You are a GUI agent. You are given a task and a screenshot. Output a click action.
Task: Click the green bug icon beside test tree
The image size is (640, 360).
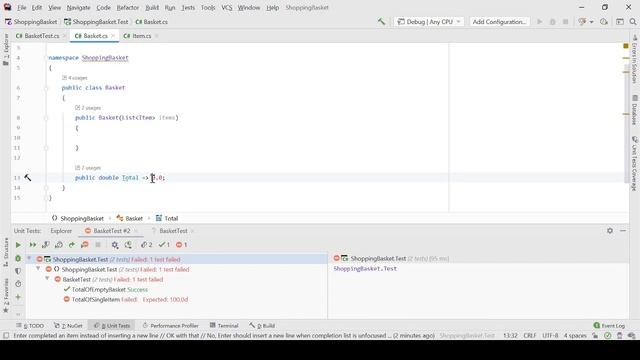pyautogui.click(x=18, y=258)
